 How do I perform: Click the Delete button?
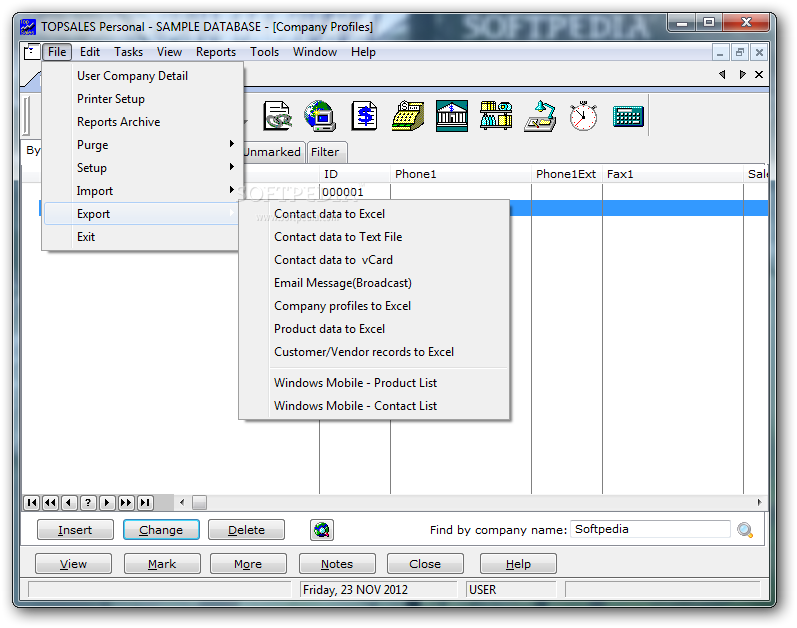pyautogui.click(x=247, y=530)
